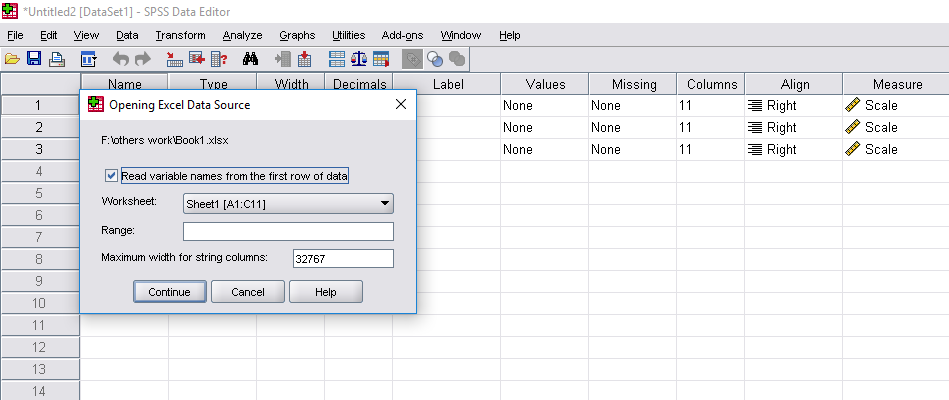Click the SPSS title bar application icon

point(10,11)
